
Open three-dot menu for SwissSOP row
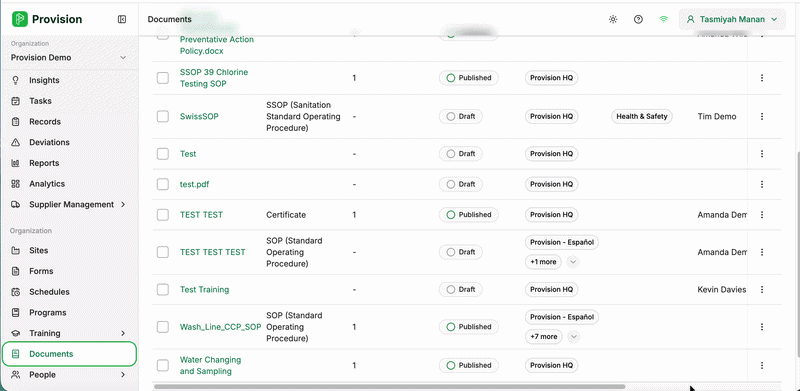click(762, 116)
